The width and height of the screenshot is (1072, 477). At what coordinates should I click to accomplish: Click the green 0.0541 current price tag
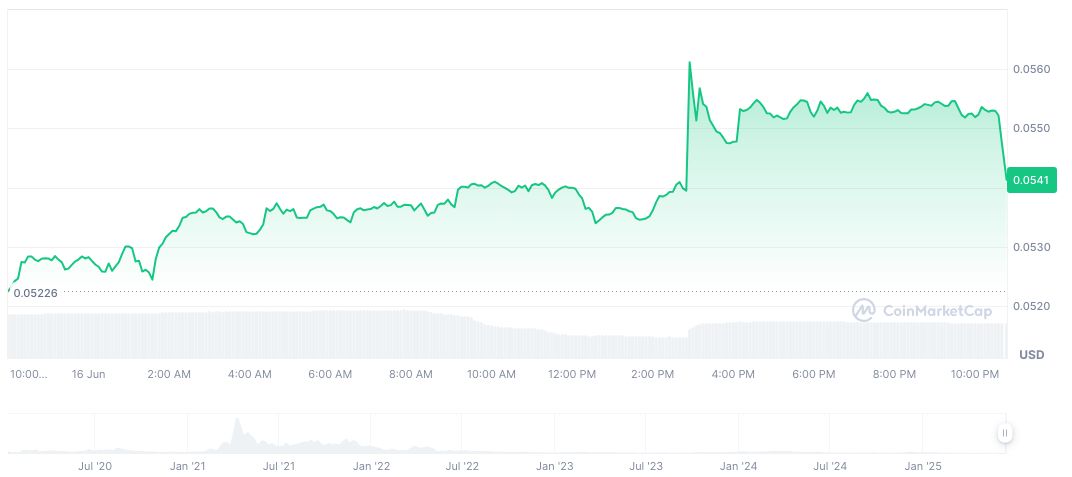[x=1031, y=180]
